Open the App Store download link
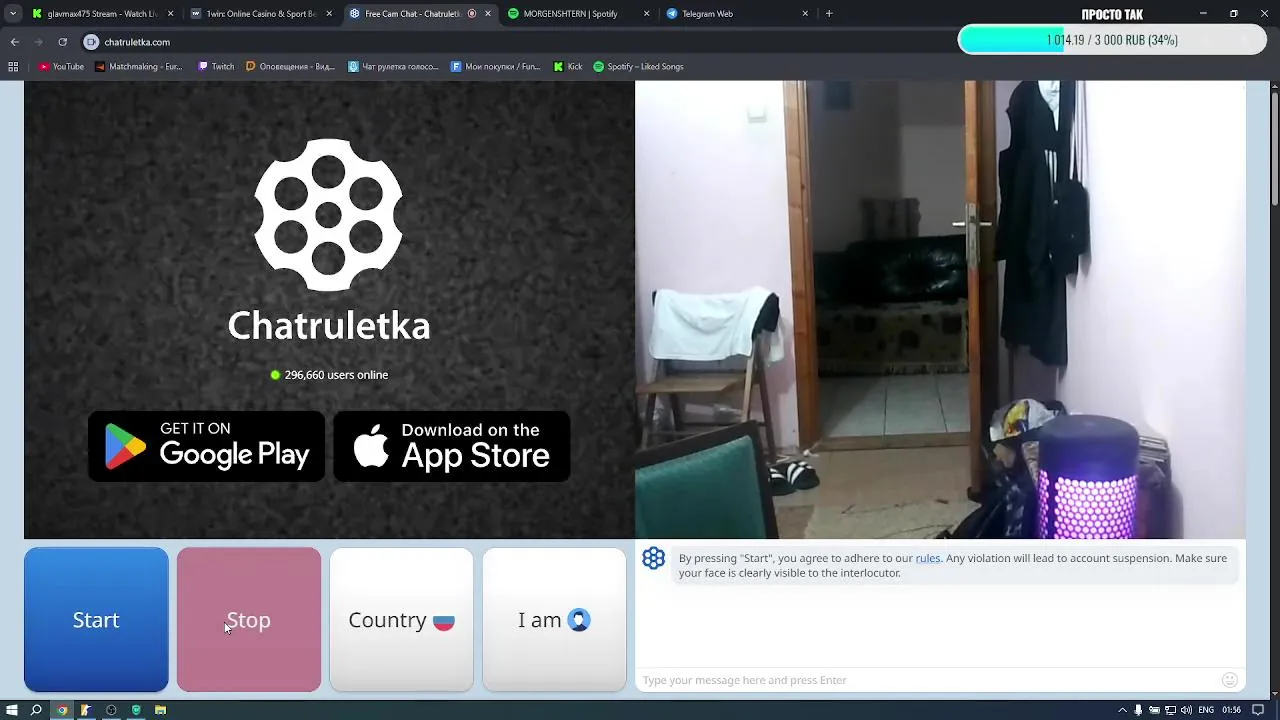1280x720 pixels. [452, 446]
